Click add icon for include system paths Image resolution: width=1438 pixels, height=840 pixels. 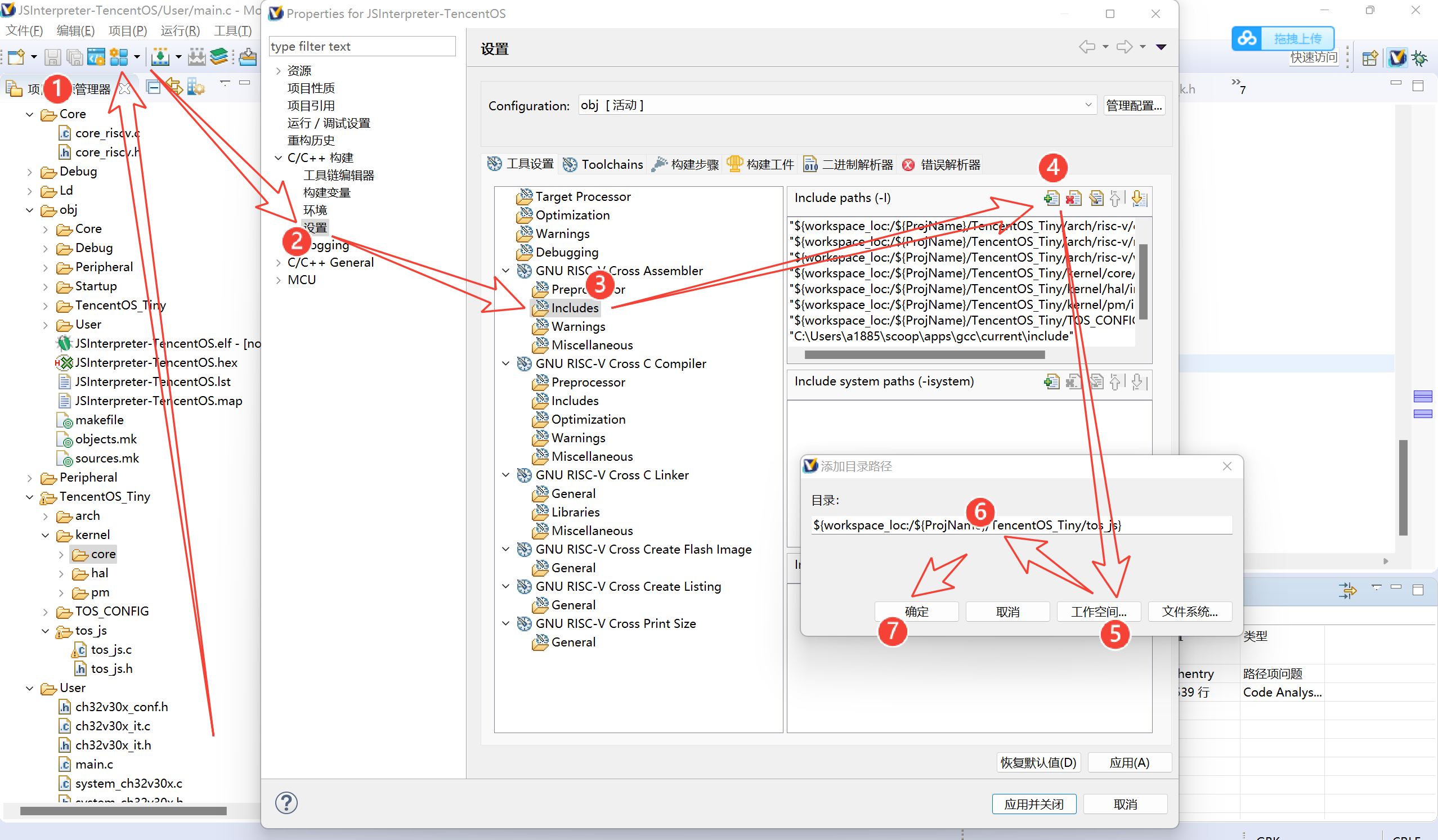pos(1051,381)
